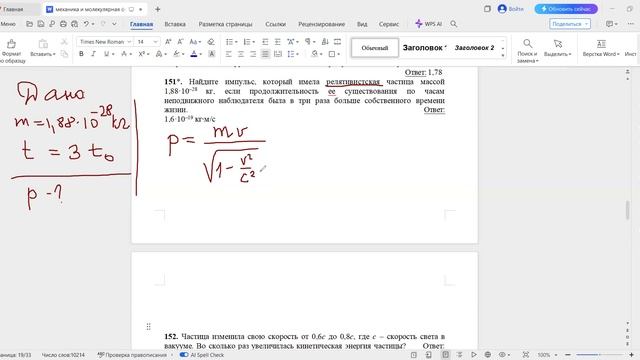This screenshot has height=360, width=640.
Task: Clear formatting with the eraser icon
Action: pos(211,42)
